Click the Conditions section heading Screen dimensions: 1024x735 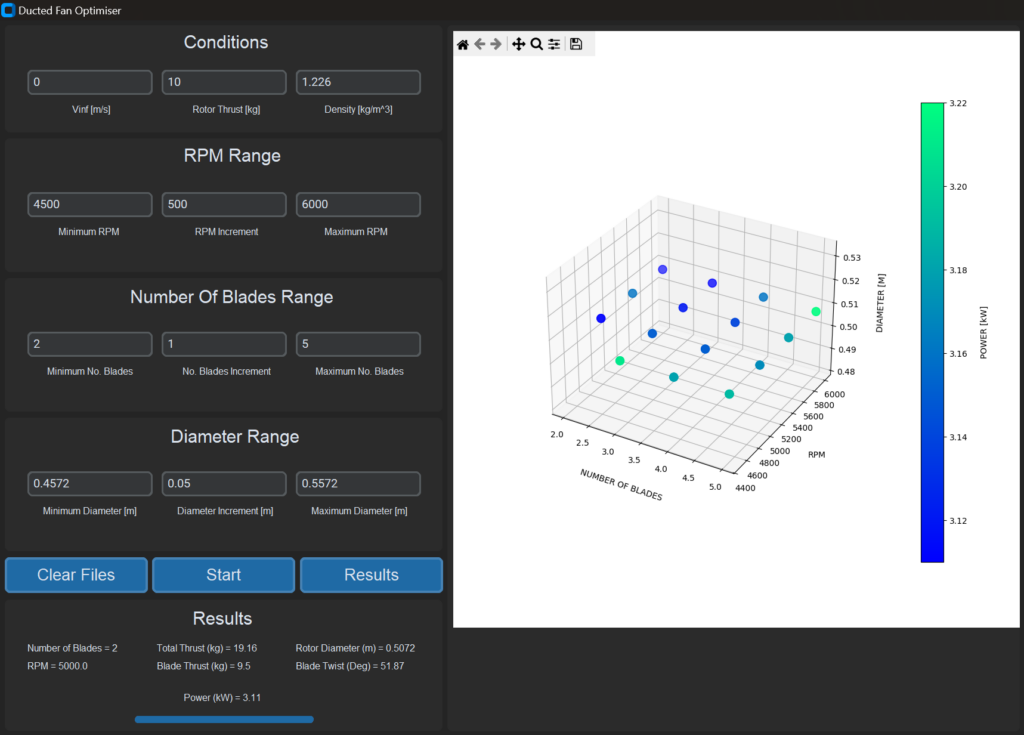226,42
